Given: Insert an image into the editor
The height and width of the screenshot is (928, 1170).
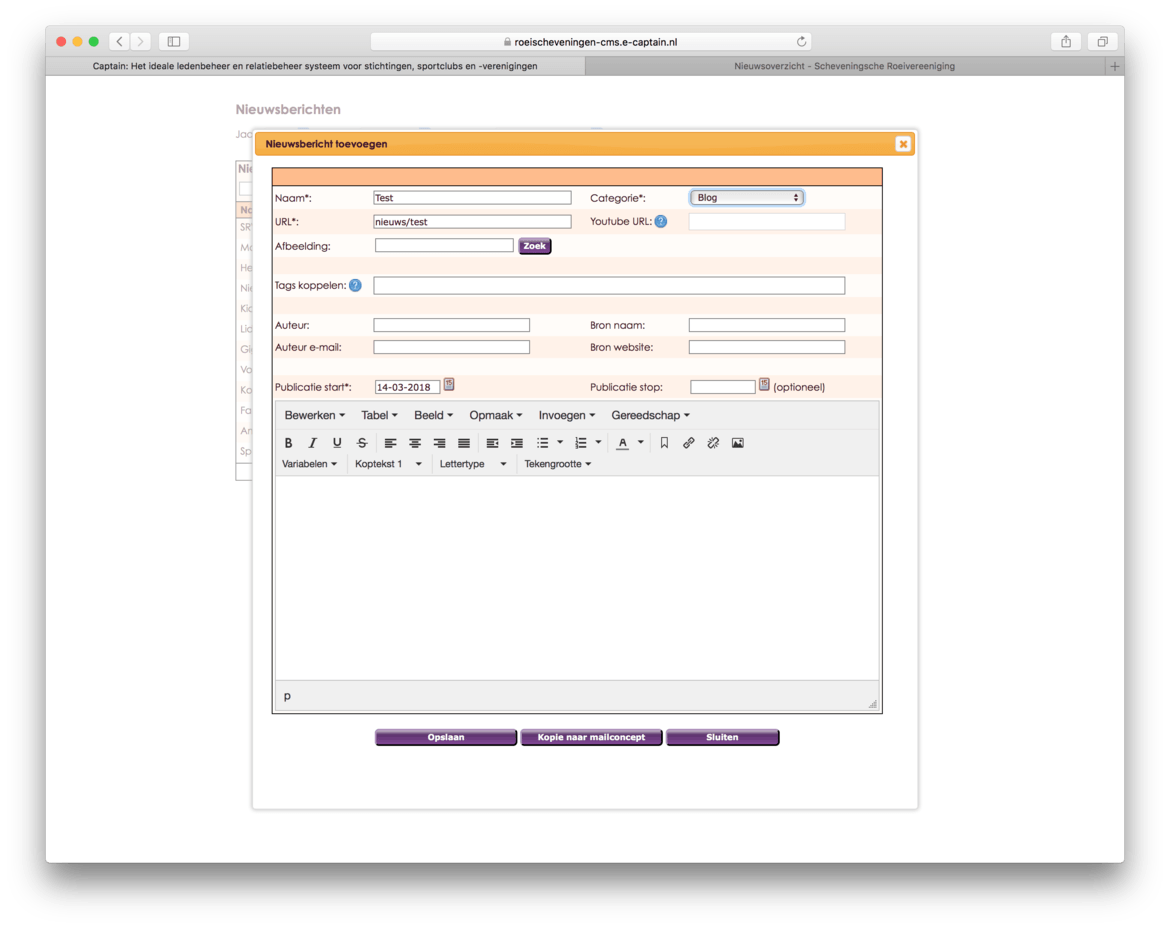Looking at the screenshot, I should point(738,443).
